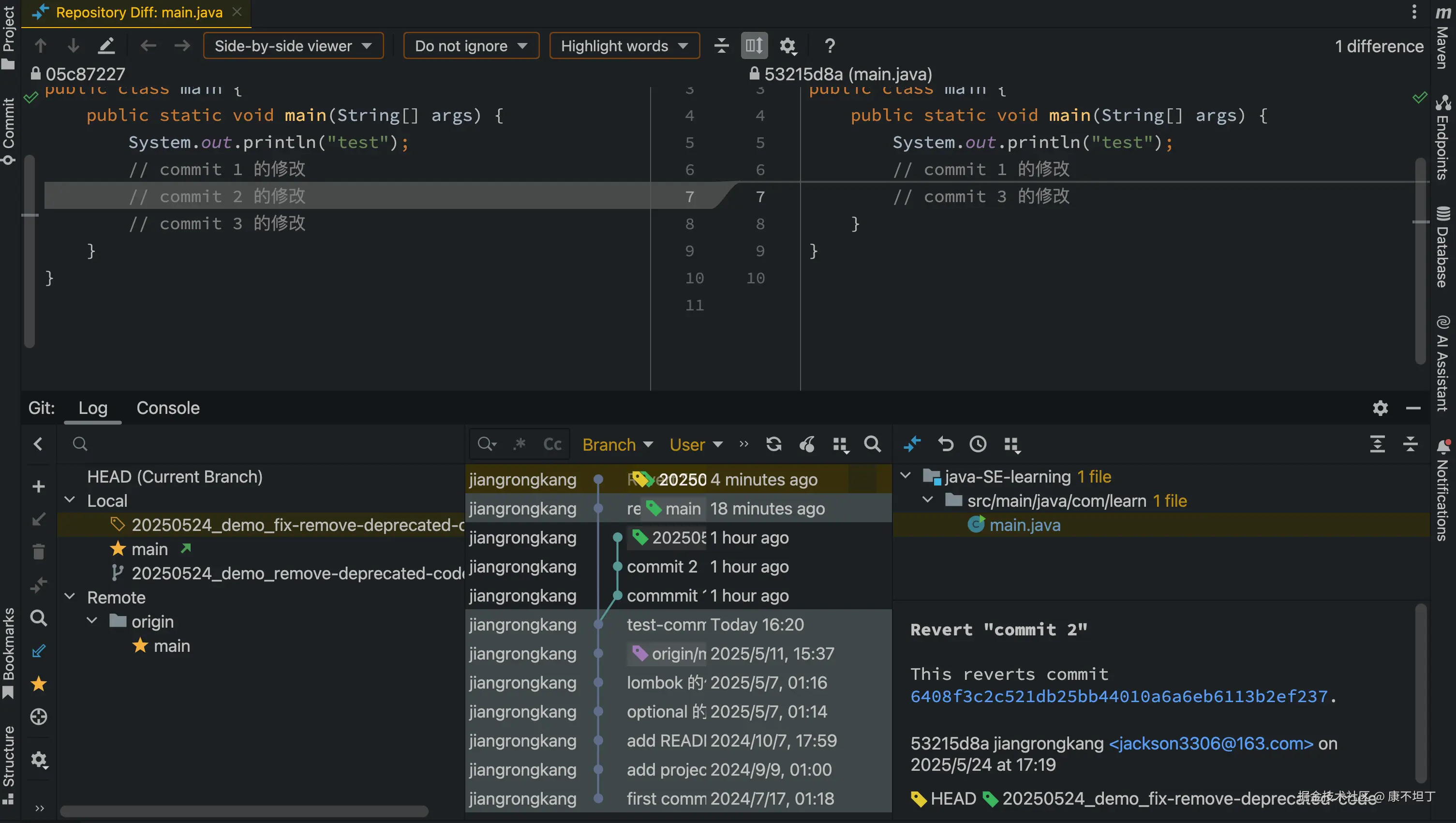Image resolution: width=1456 pixels, height=823 pixels.
Task: Select the Repository Diff: main.java tab
Action: (138, 13)
